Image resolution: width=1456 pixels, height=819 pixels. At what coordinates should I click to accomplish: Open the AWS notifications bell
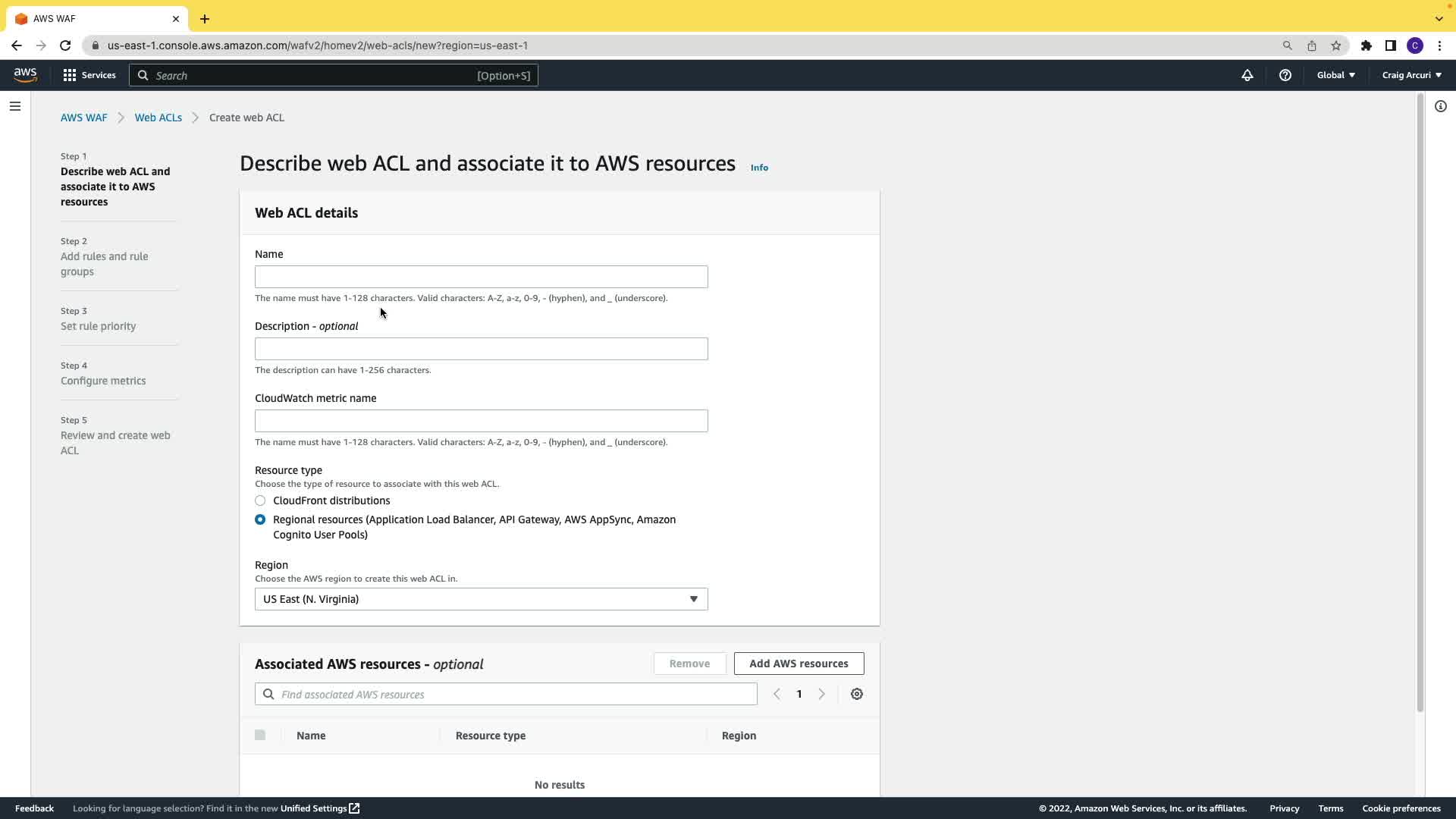coord(1247,75)
